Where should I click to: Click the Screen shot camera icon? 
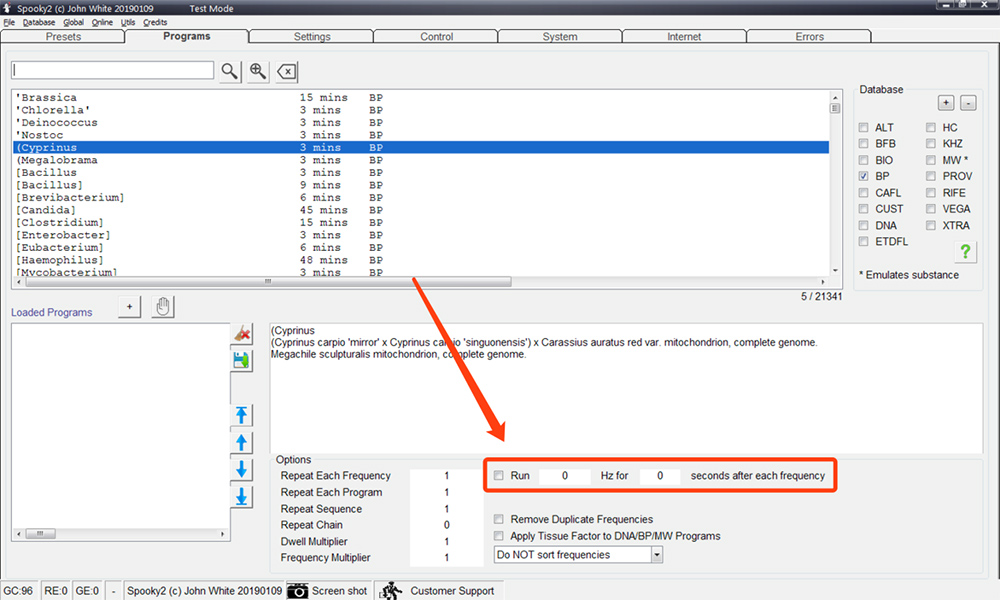[x=298, y=591]
